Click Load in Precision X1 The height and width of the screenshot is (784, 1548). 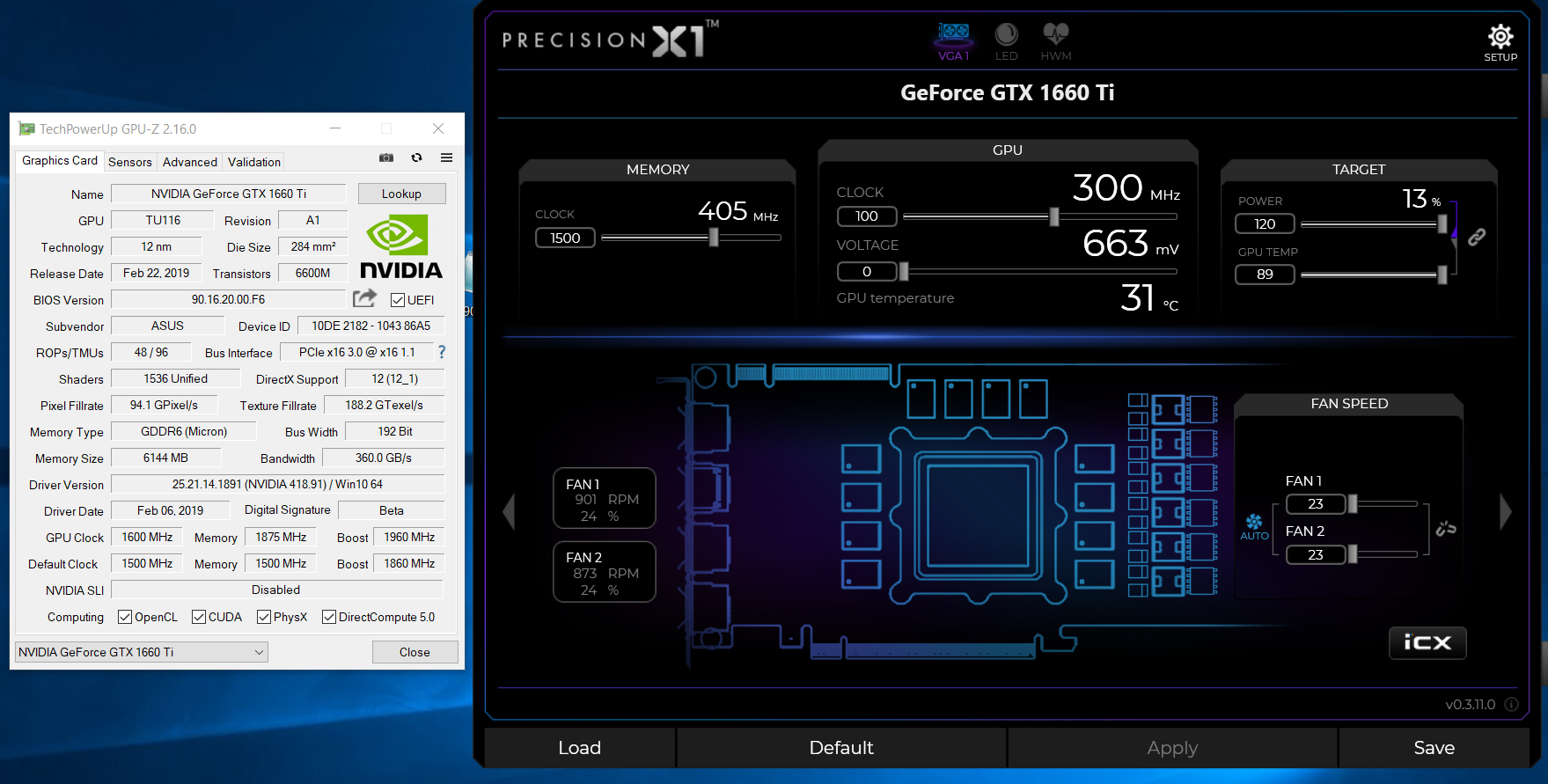[579, 747]
